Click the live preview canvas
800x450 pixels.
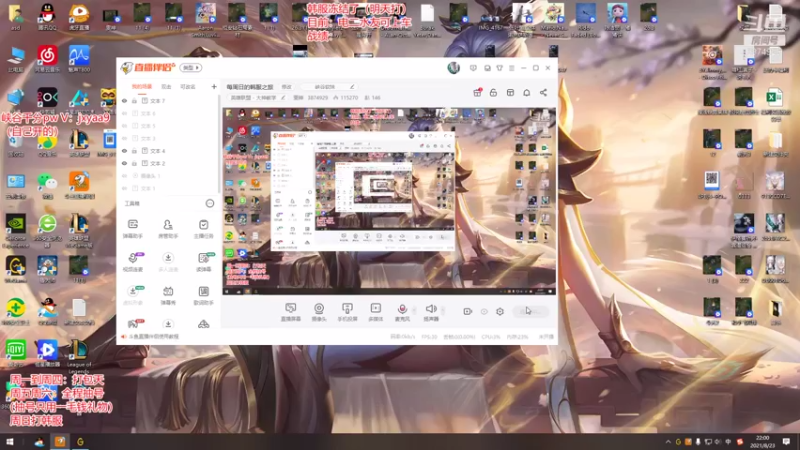tap(389, 201)
